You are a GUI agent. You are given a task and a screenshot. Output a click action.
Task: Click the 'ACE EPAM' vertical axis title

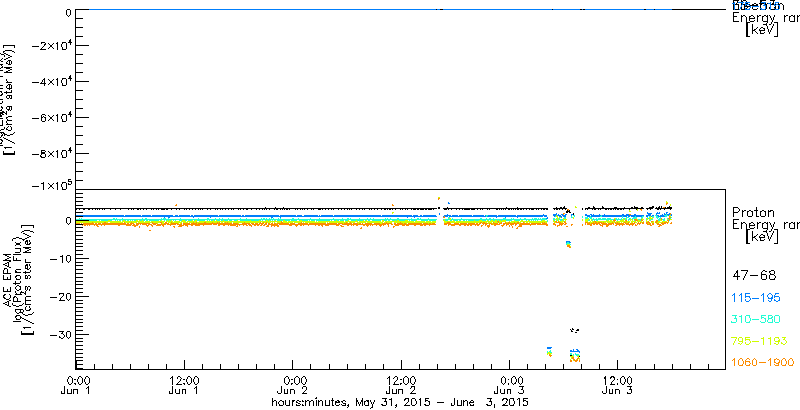pyautogui.click(x=9, y=278)
